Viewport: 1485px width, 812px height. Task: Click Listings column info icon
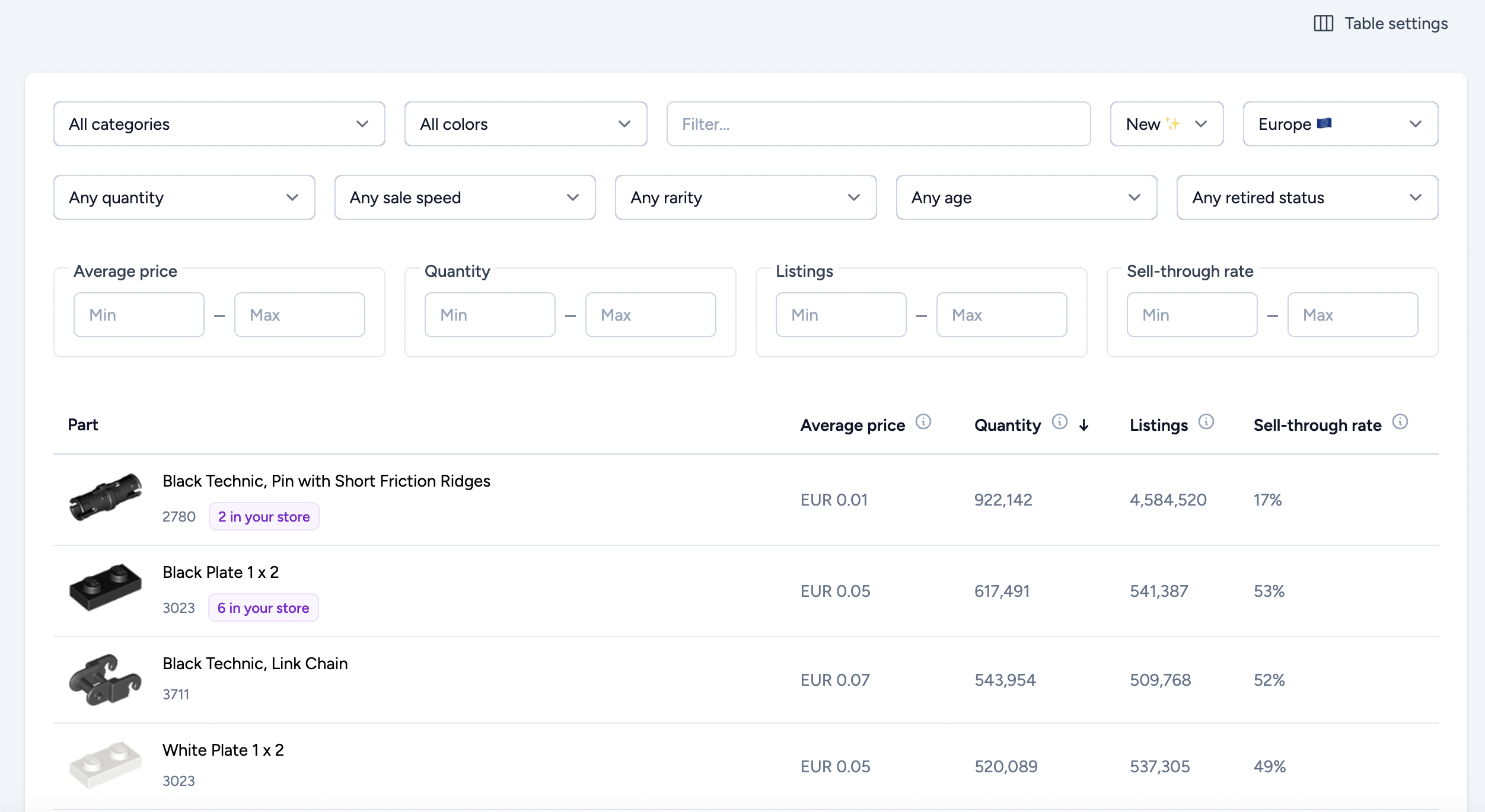coord(1206,422)
